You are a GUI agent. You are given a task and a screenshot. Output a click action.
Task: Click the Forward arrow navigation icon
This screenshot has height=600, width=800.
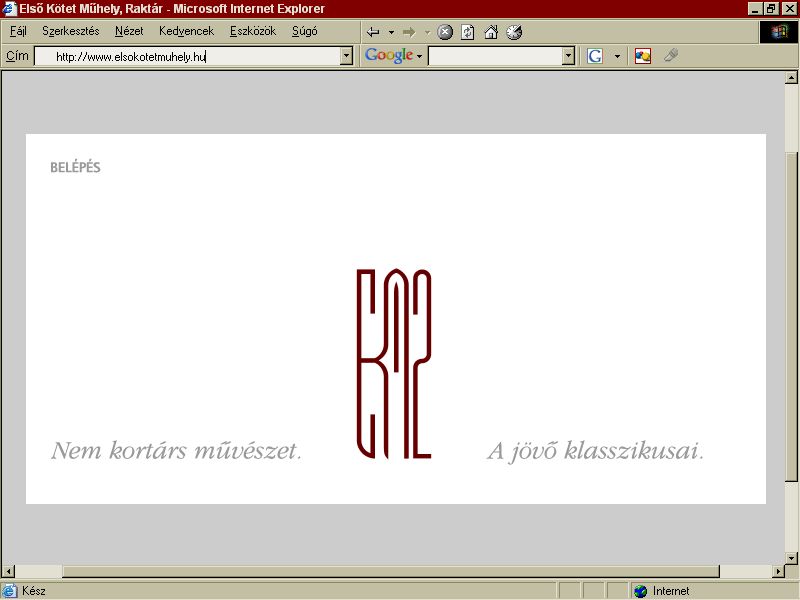409,32
